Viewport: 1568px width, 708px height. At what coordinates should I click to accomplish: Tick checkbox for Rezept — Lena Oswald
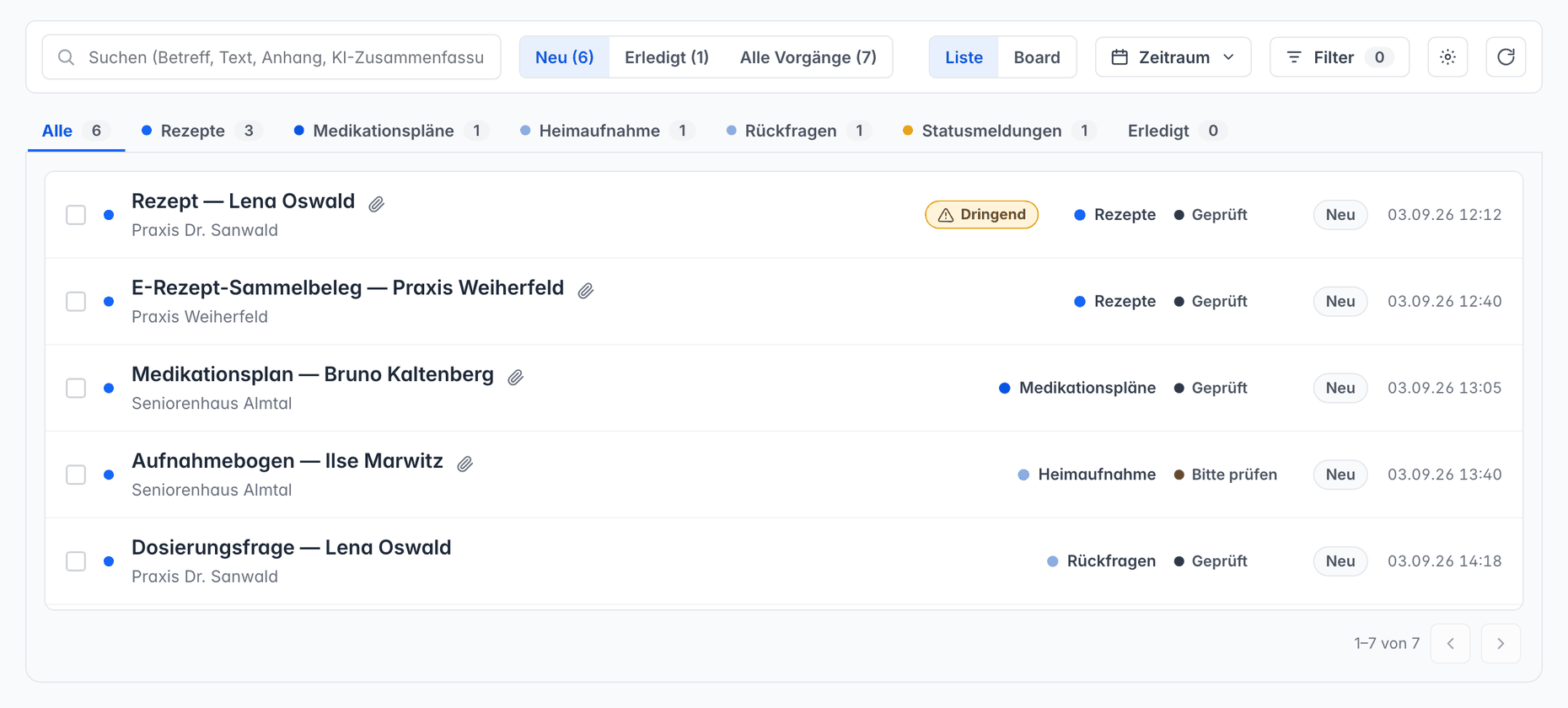76,215
